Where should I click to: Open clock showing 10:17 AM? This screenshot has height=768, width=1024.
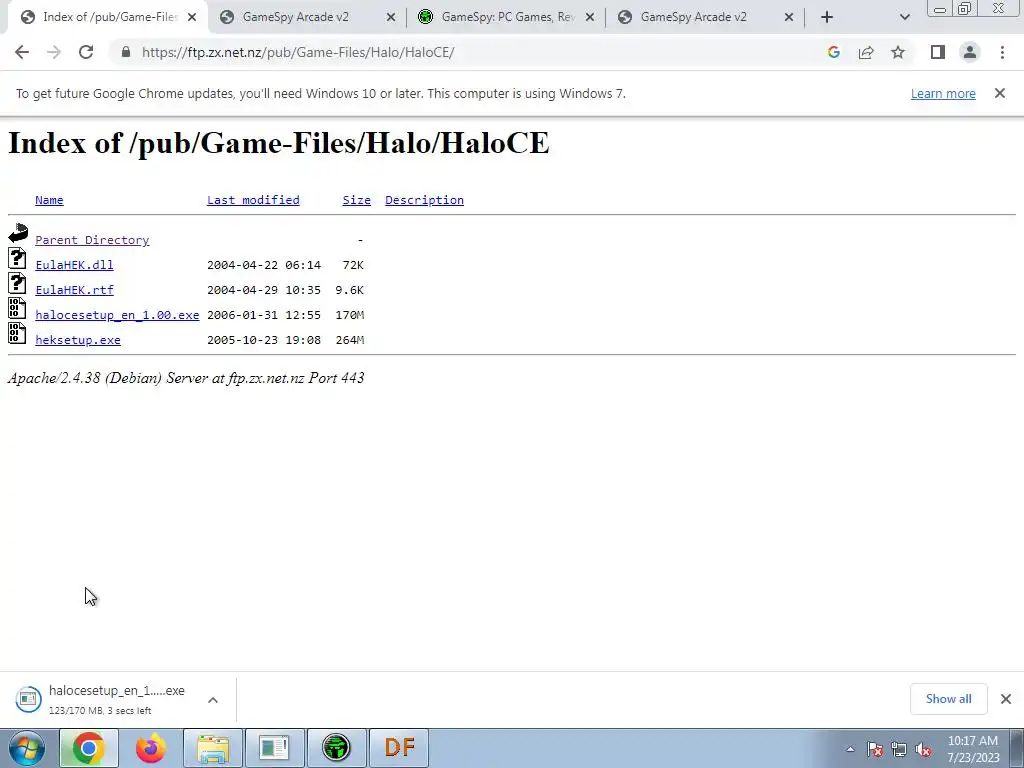[x=973, y=749]
